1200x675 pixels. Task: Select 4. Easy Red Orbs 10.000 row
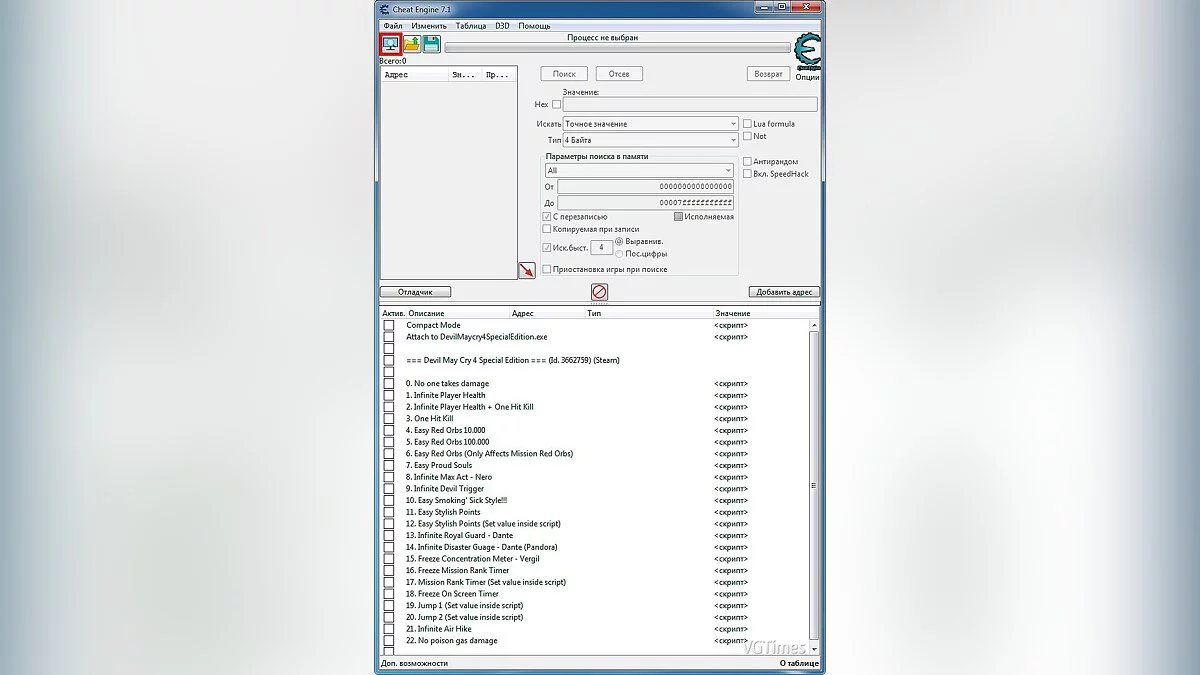coord(595,430)
